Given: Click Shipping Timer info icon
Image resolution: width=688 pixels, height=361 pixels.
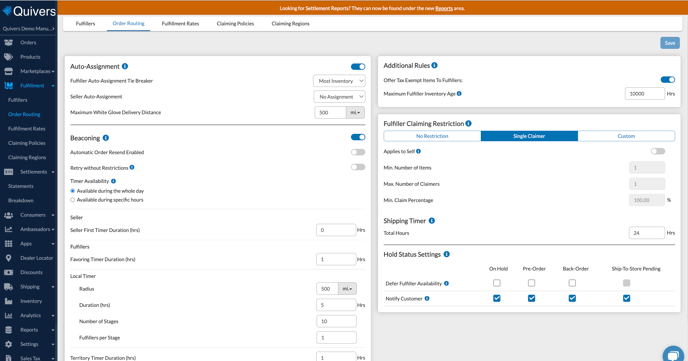Looking at the screenshot, I should pos(432,221).
